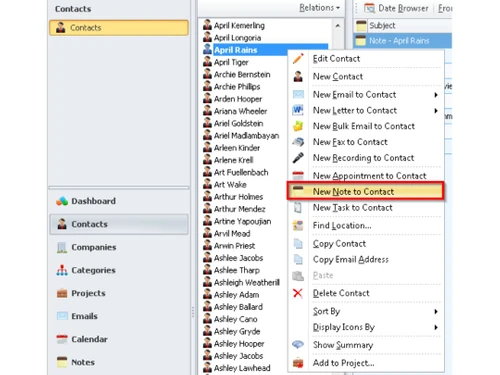This screenshot has width=500, height=375.
Task: Open the Companies section
Action: tap(119, 247)
